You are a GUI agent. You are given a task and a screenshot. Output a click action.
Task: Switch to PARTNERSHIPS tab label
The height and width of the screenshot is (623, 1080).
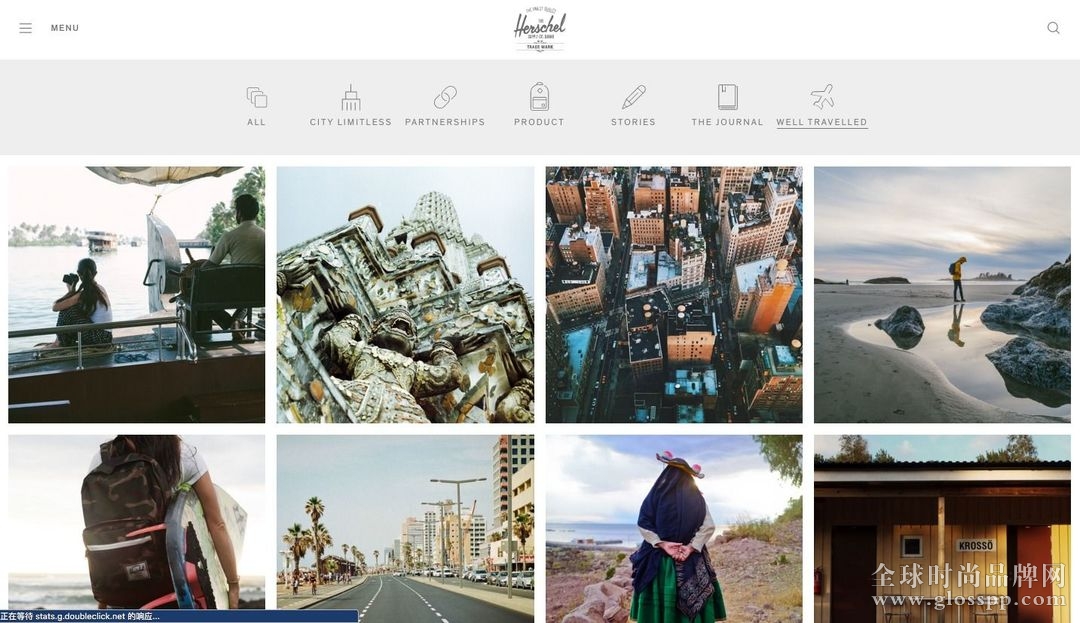445,122
